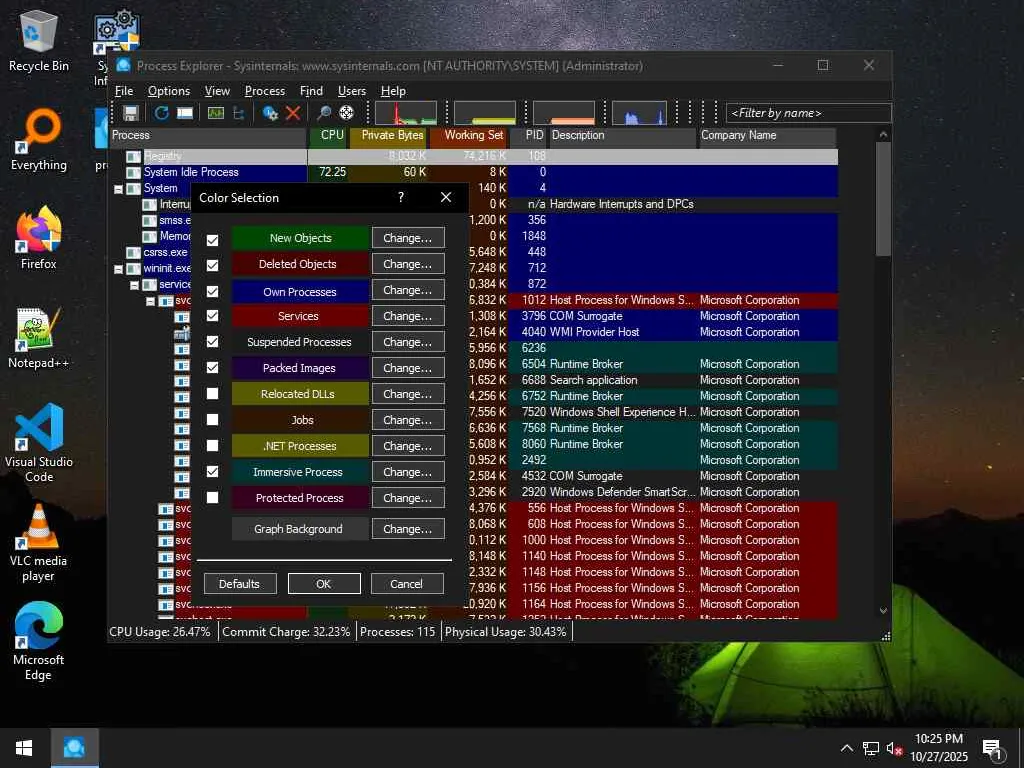1024x768 pixels.
Task: Enable the Jobs checkbox
Action: [x=212, y=419]
